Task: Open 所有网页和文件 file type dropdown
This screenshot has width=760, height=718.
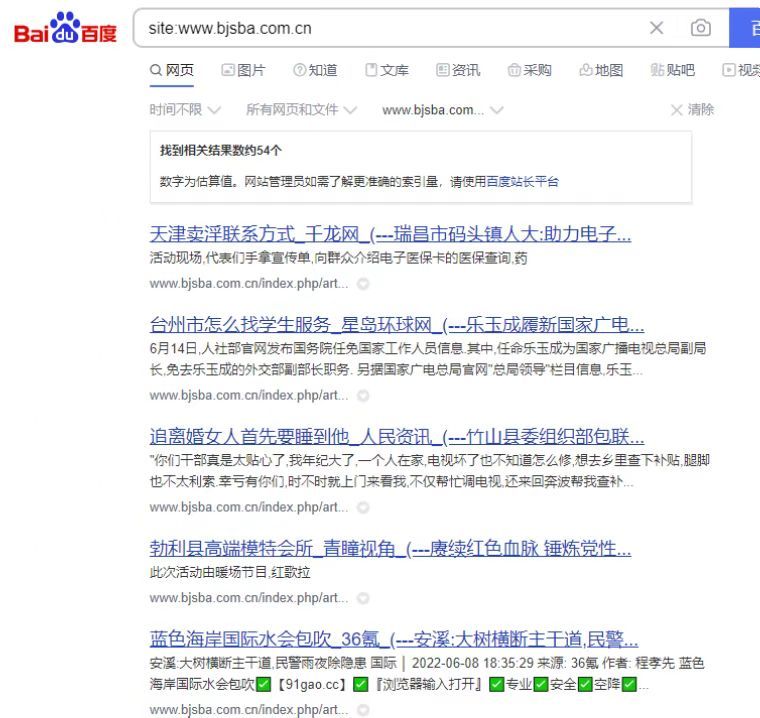Action: (x=301, y=109)
